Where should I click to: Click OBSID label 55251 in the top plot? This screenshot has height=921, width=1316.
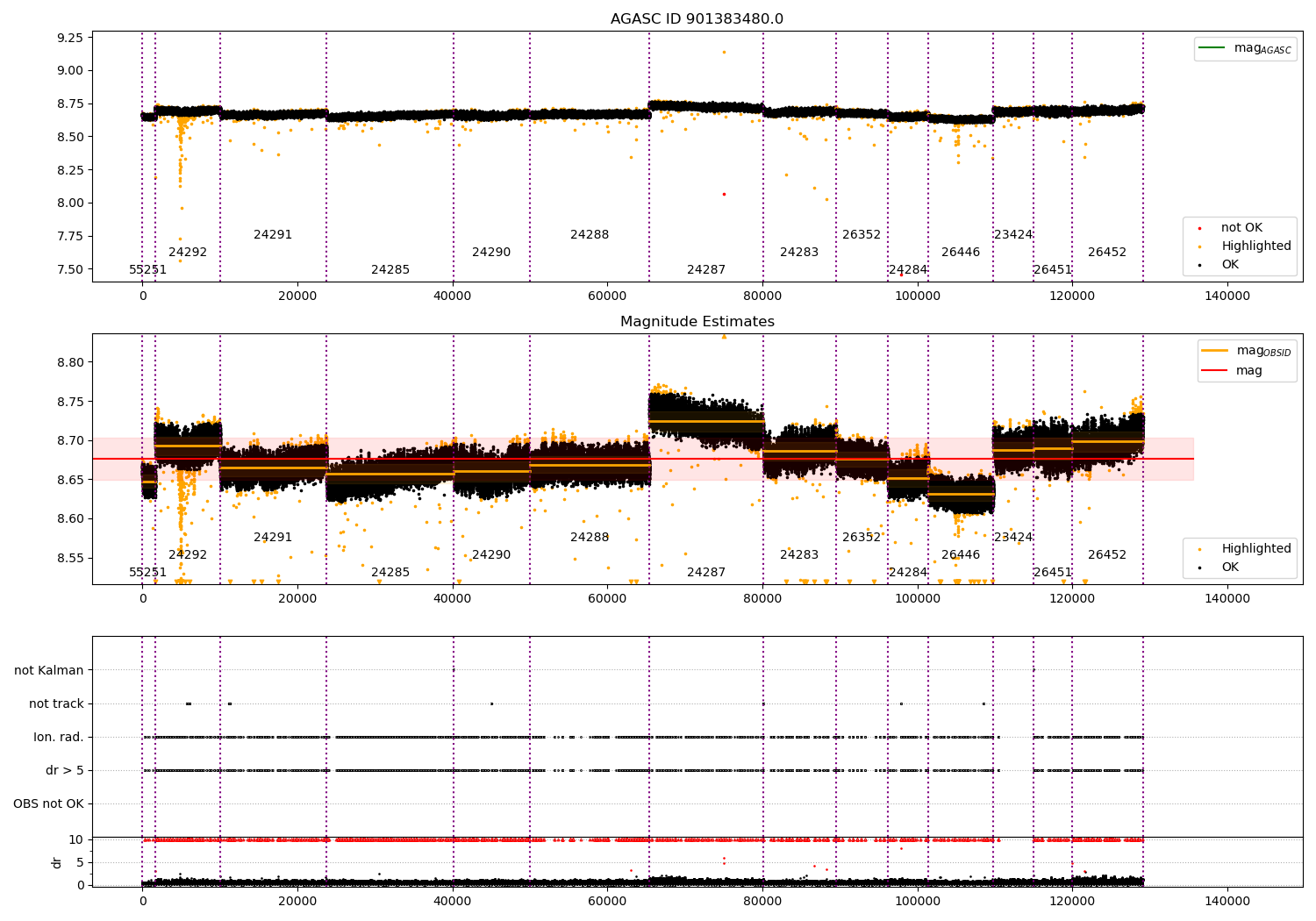(x=147, y=270)
